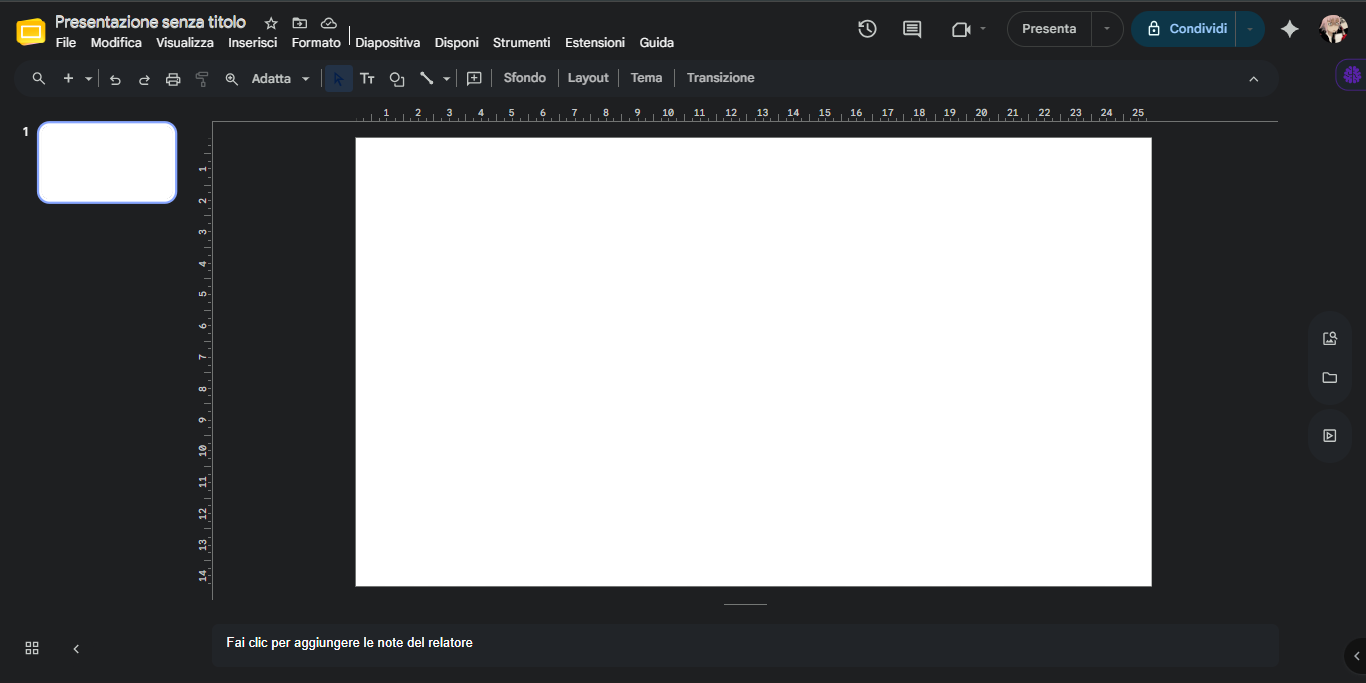Image resolution: width=1366 pixels, height=683 pixels.
Task: Choose the select arrow cursor tool
Action: [339, 78]
